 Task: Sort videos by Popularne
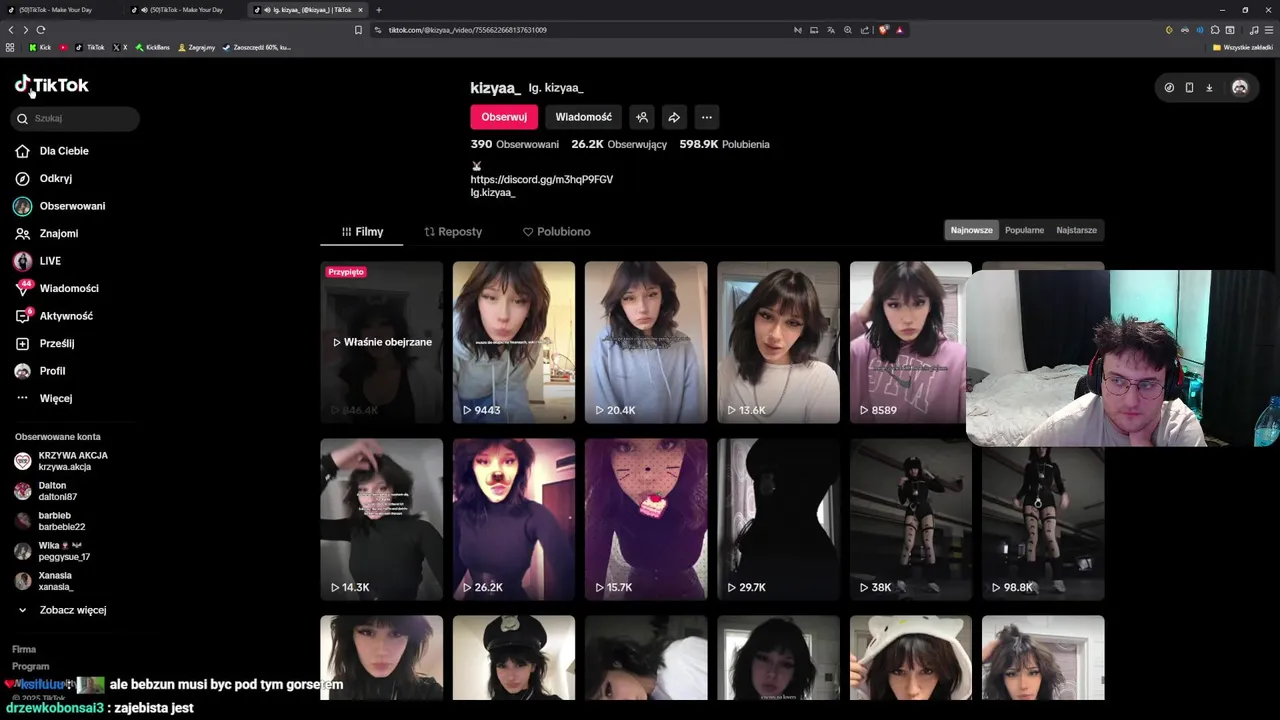click(1024, 230)
